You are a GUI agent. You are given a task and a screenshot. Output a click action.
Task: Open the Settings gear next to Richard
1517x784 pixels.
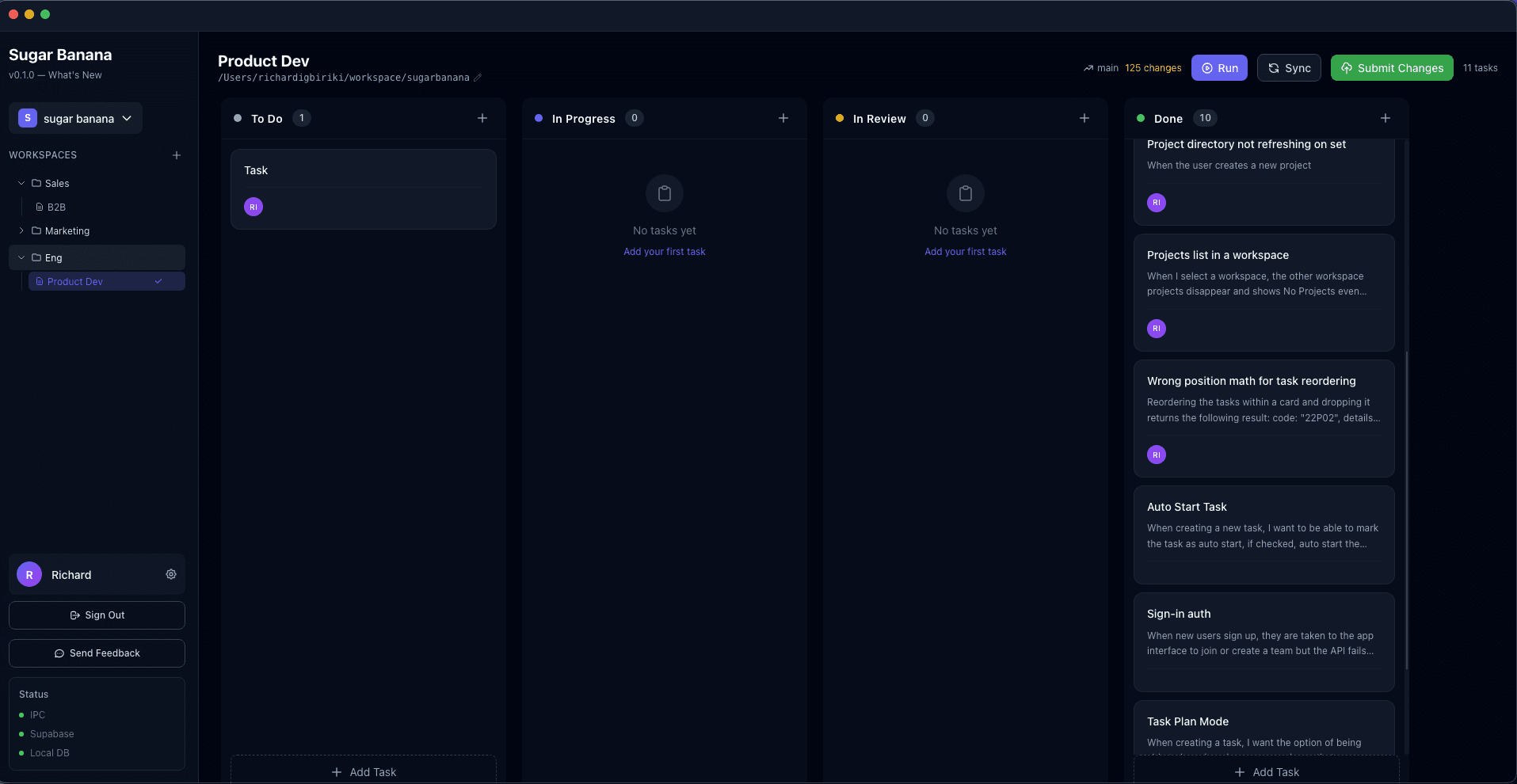(x=171, y=574)
